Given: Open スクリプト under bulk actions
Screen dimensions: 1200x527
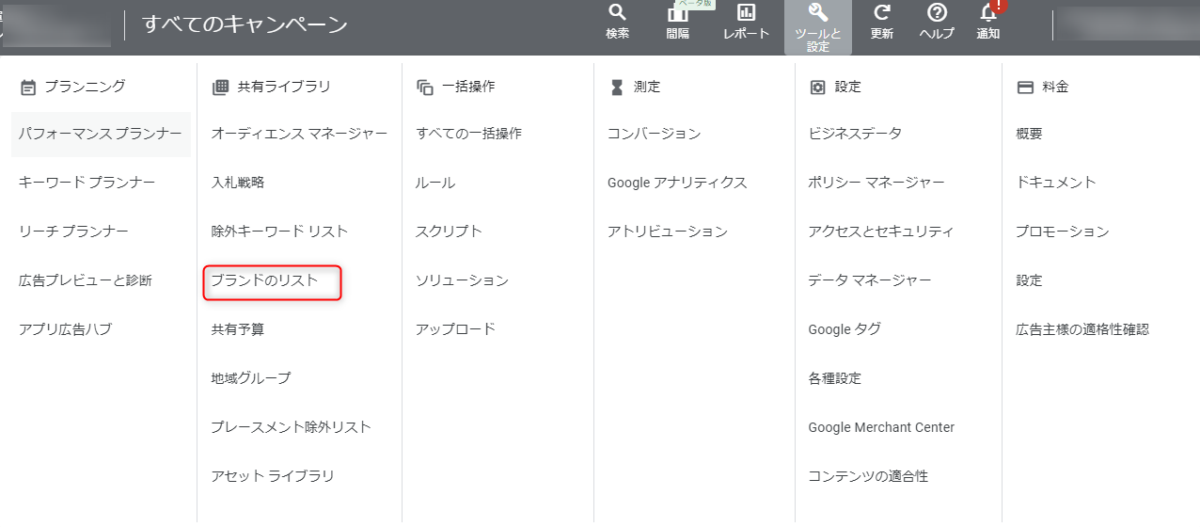Looking at the screenshot, I should pyautogui.click(x=448, y=232).
